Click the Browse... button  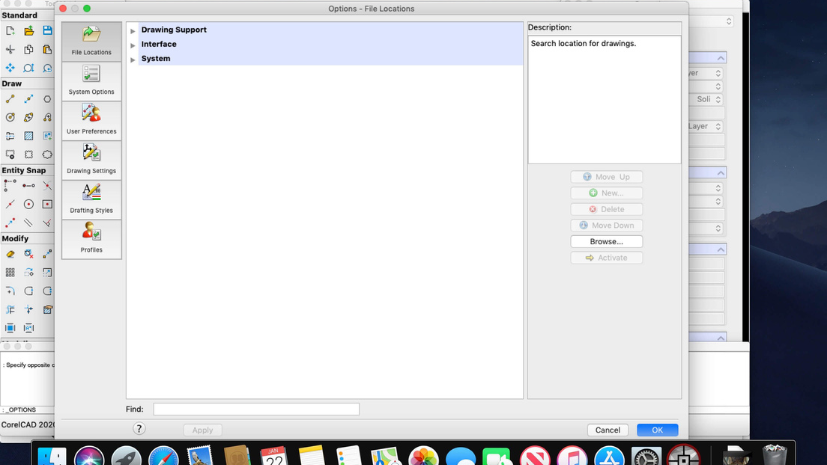(606, 242)
